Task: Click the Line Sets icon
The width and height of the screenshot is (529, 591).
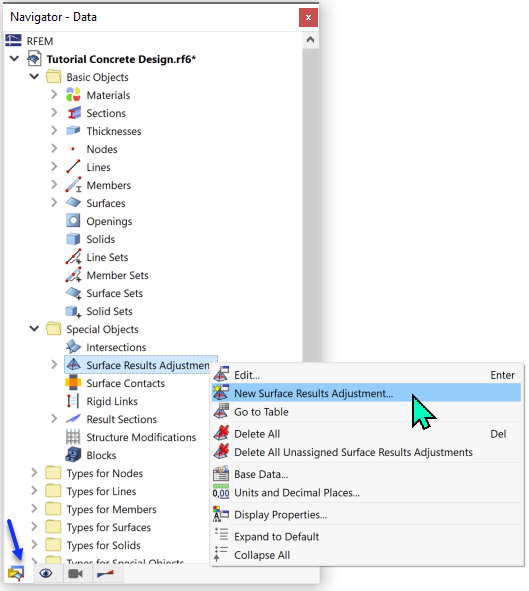Action: (x=73, y=257)
